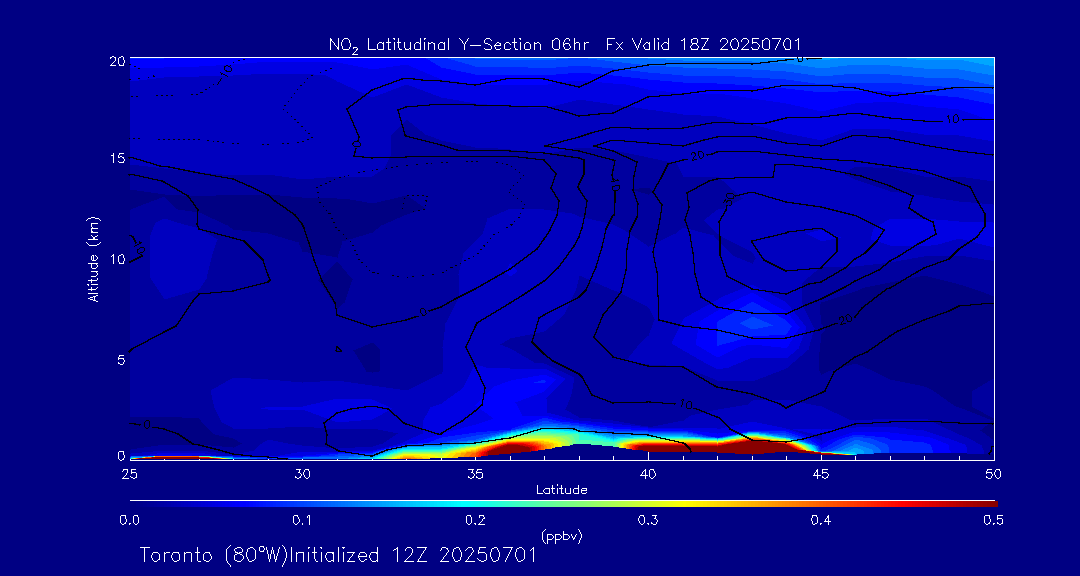Image resolution: width=1080 pixels, height=576 pixels.
Task: Click the horizontal NO2 color scale bar
Action: tap(563, 504)
